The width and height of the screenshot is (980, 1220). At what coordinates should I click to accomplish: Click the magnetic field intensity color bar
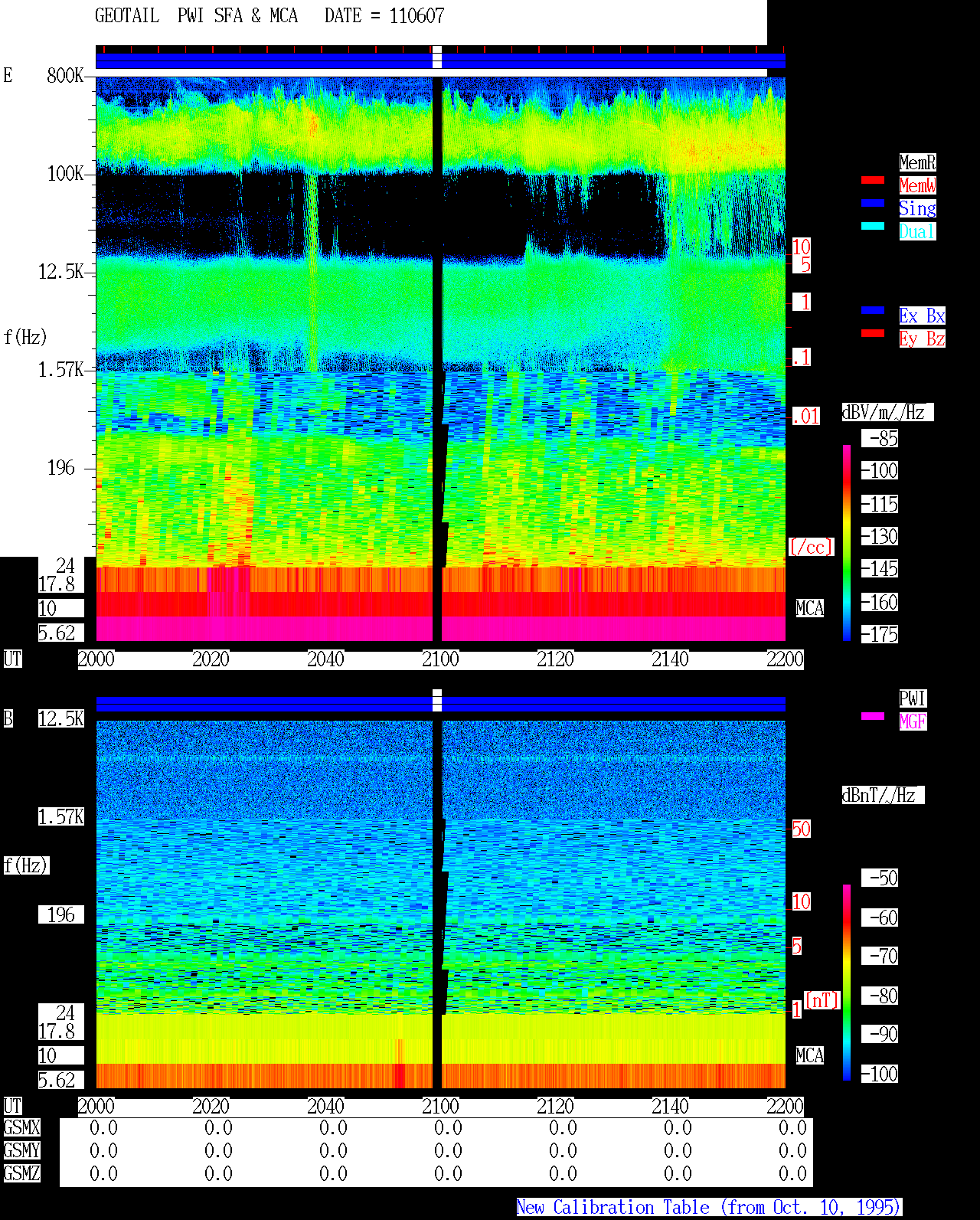pos(847,983)
